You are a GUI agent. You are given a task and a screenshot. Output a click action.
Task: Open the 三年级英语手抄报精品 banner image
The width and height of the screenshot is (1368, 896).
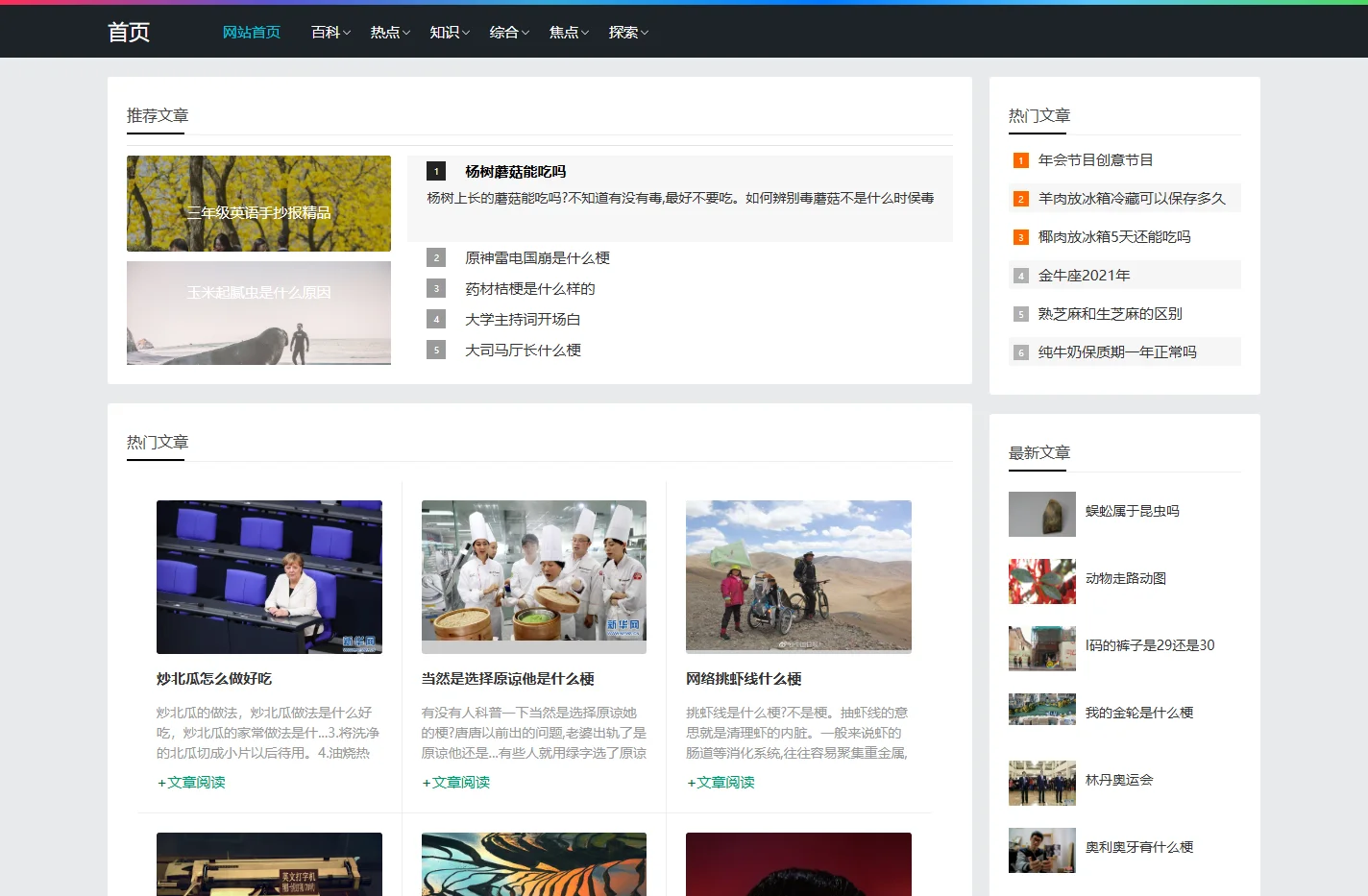point(258,204)
